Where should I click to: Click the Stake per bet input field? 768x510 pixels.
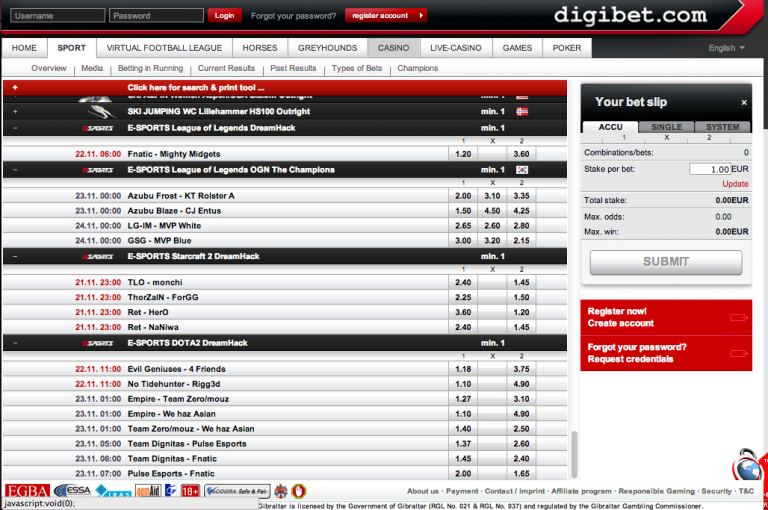[710, 170]
